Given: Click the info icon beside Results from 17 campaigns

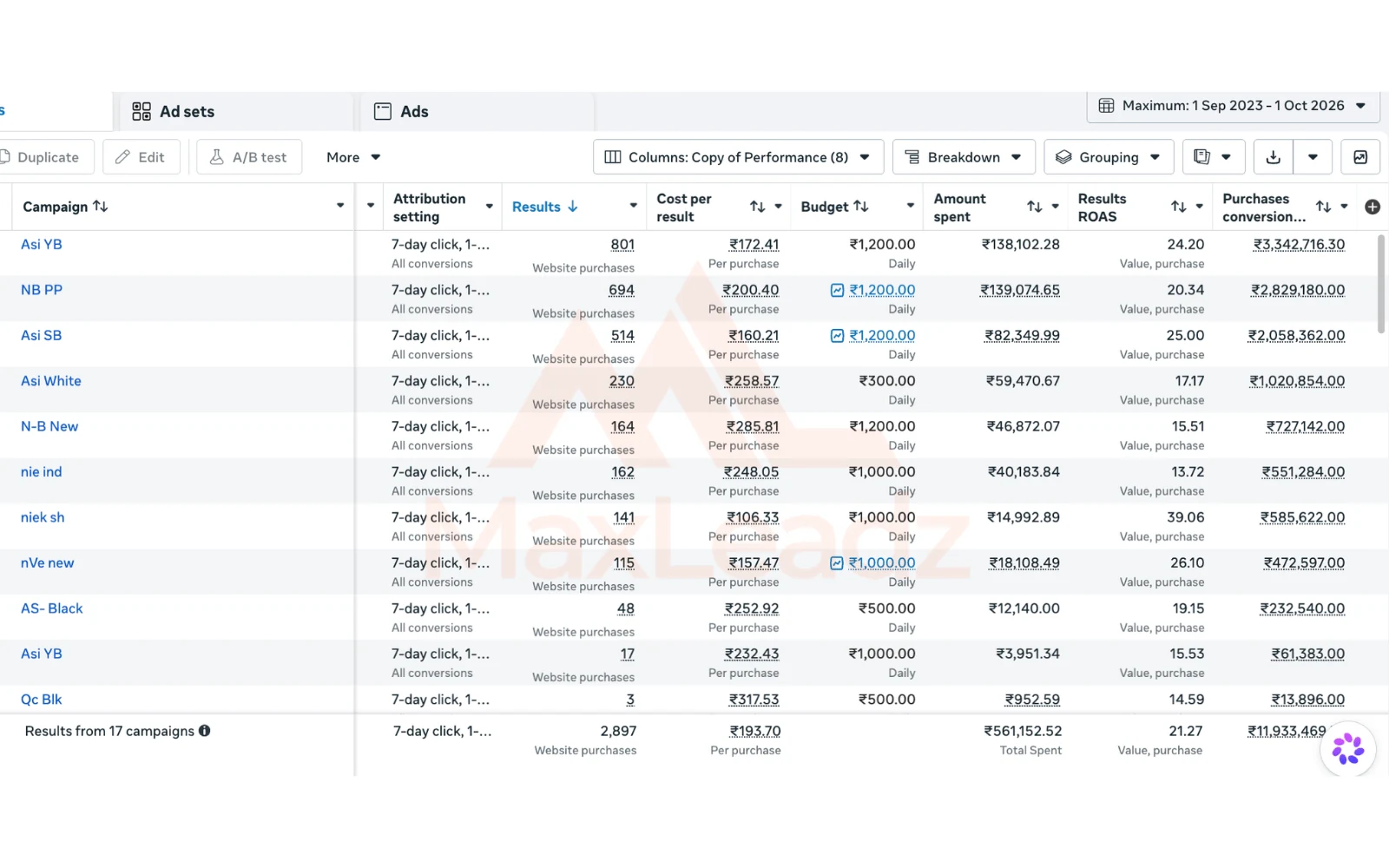Looking at the screenshot, I should click(x=205, y=731).
